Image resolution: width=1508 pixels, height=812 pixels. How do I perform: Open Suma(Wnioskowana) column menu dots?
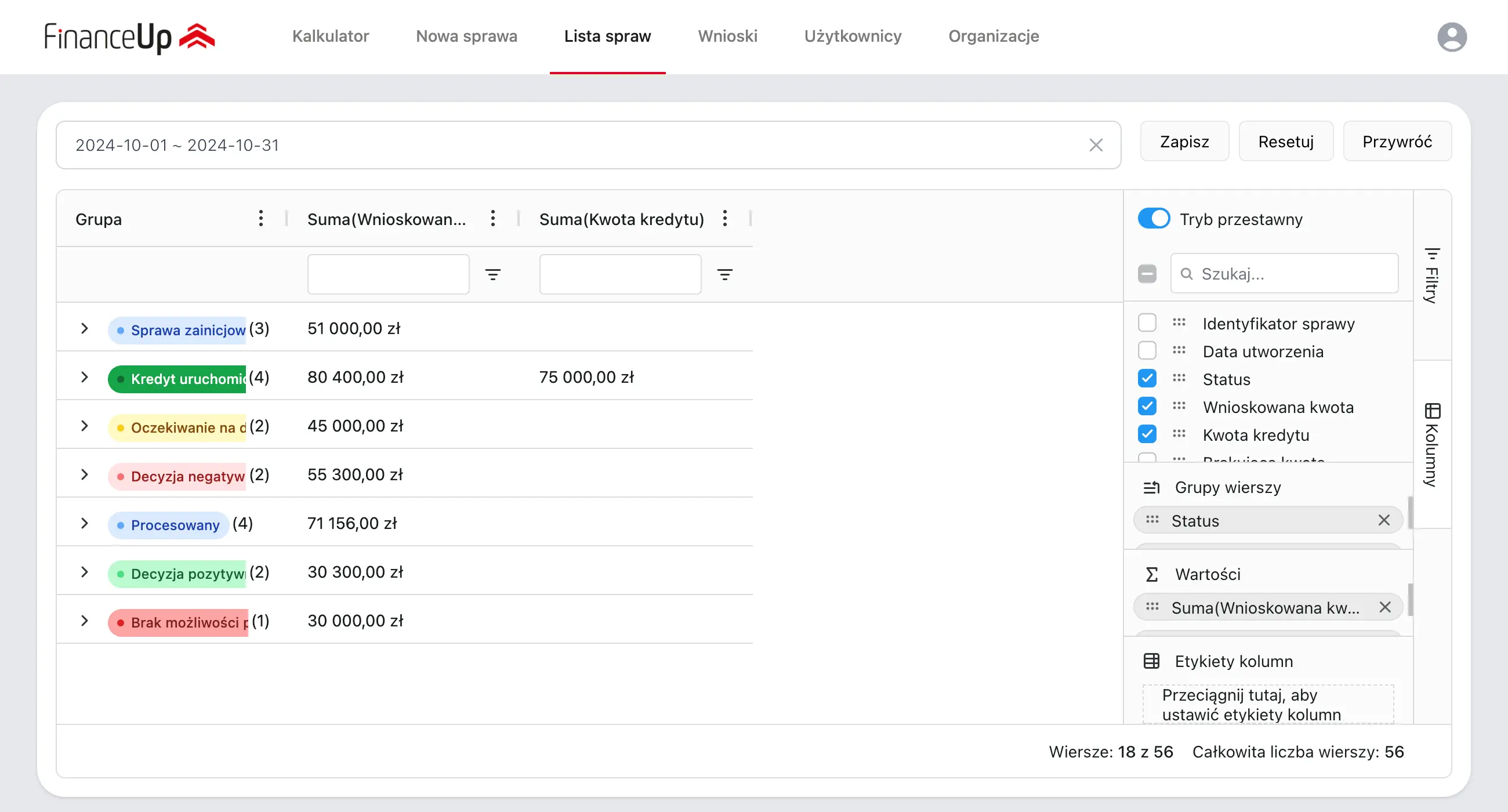coord(493,218)
